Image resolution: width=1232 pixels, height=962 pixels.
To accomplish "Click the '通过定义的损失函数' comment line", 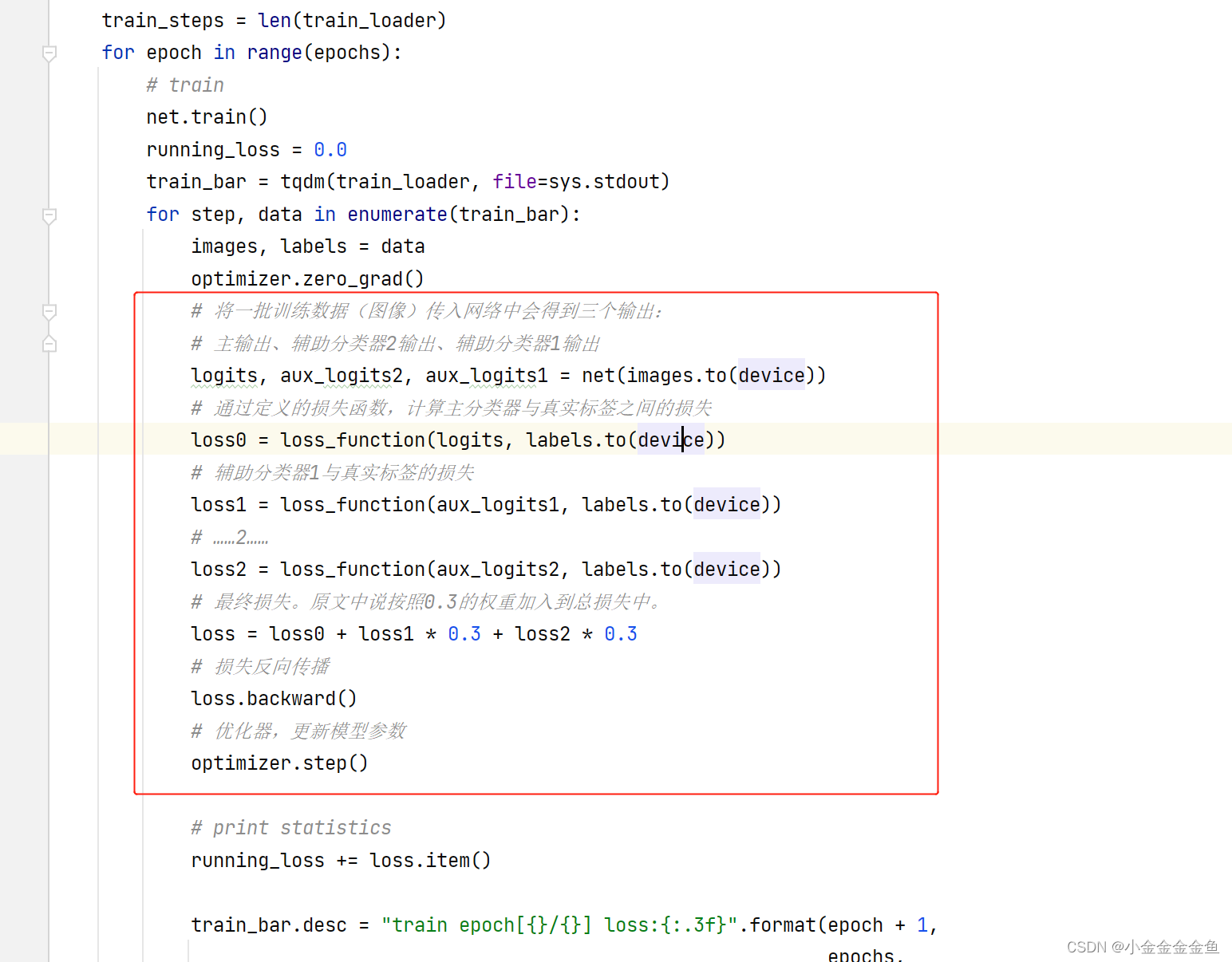I will (x=452, y=408).
